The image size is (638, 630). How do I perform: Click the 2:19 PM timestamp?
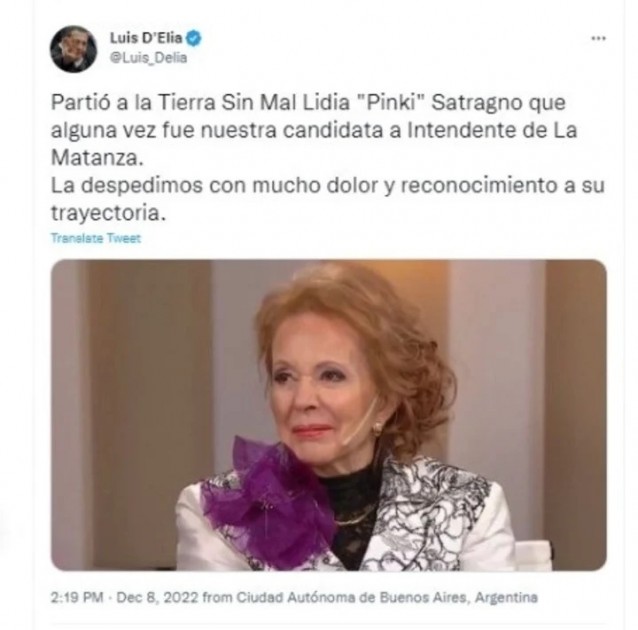pyautogui.click(x=76, y=597)
